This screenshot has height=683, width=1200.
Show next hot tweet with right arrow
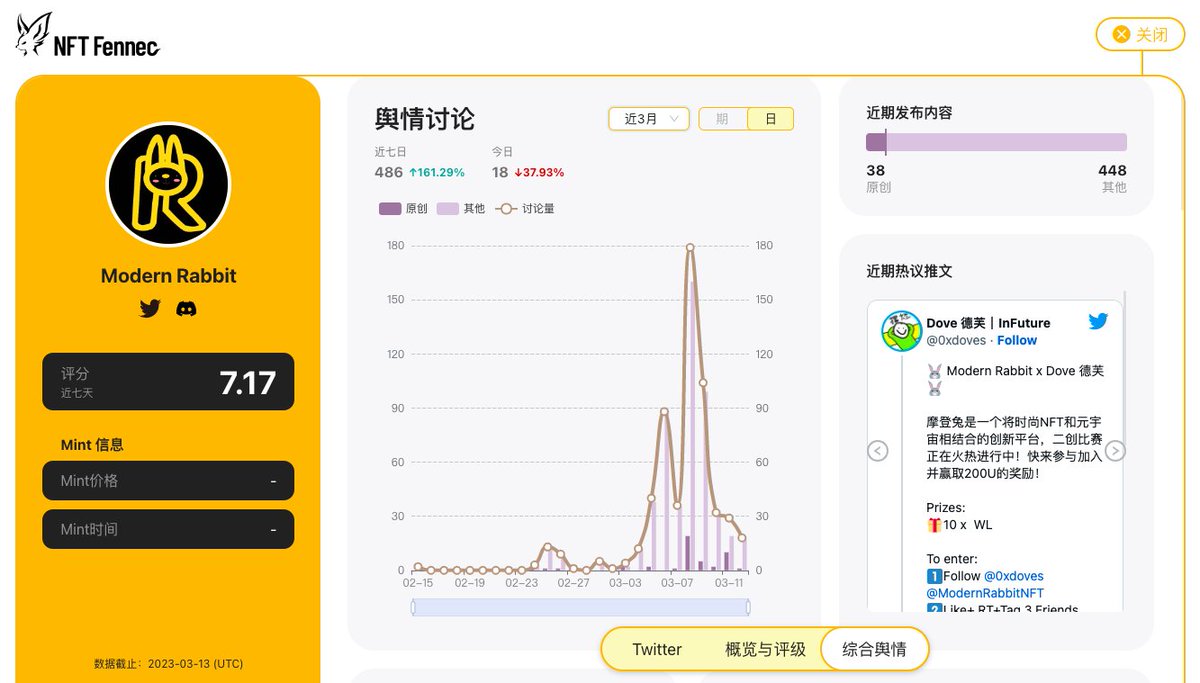click(1115, 451)
